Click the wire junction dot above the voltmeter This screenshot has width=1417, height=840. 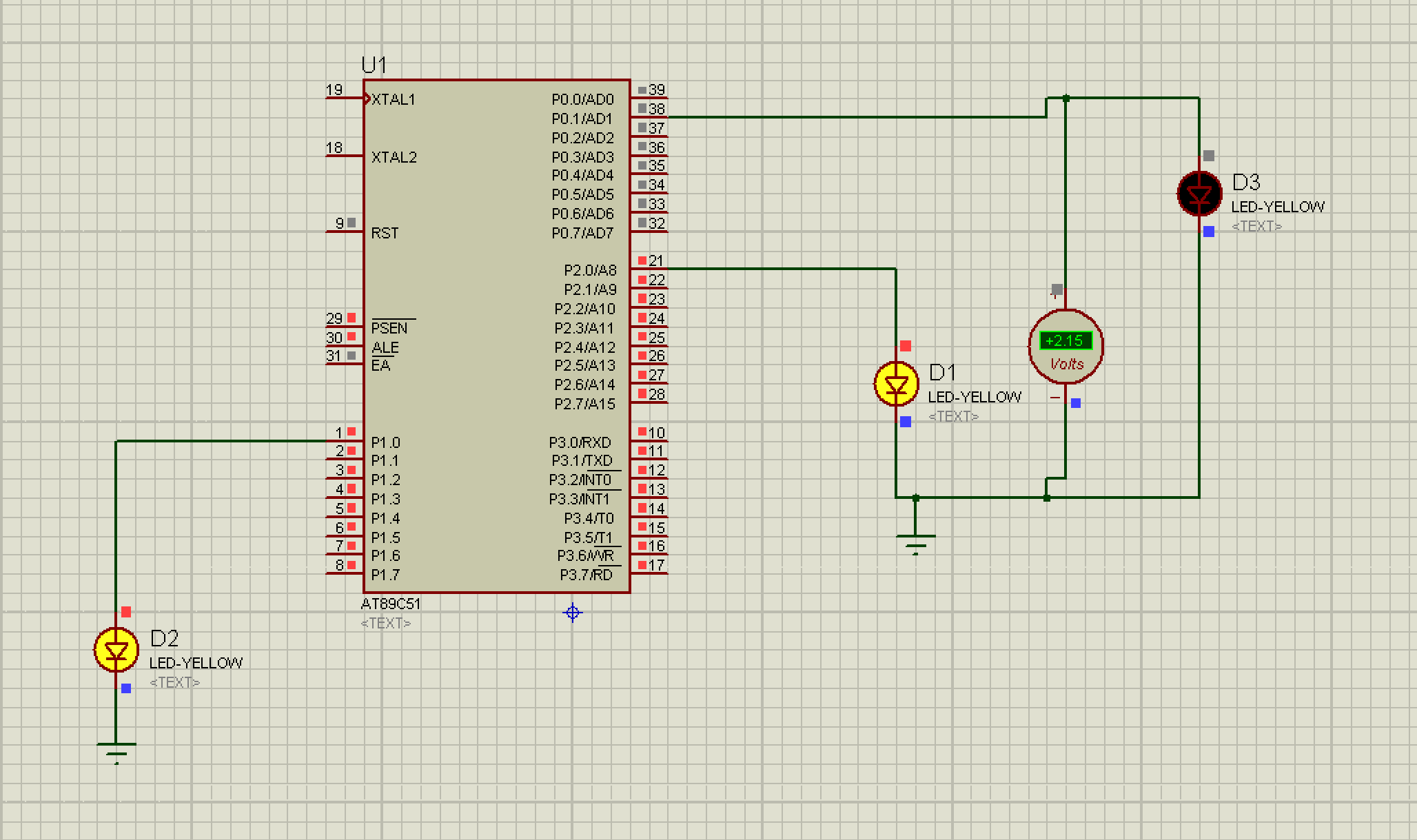[1066, 99]
